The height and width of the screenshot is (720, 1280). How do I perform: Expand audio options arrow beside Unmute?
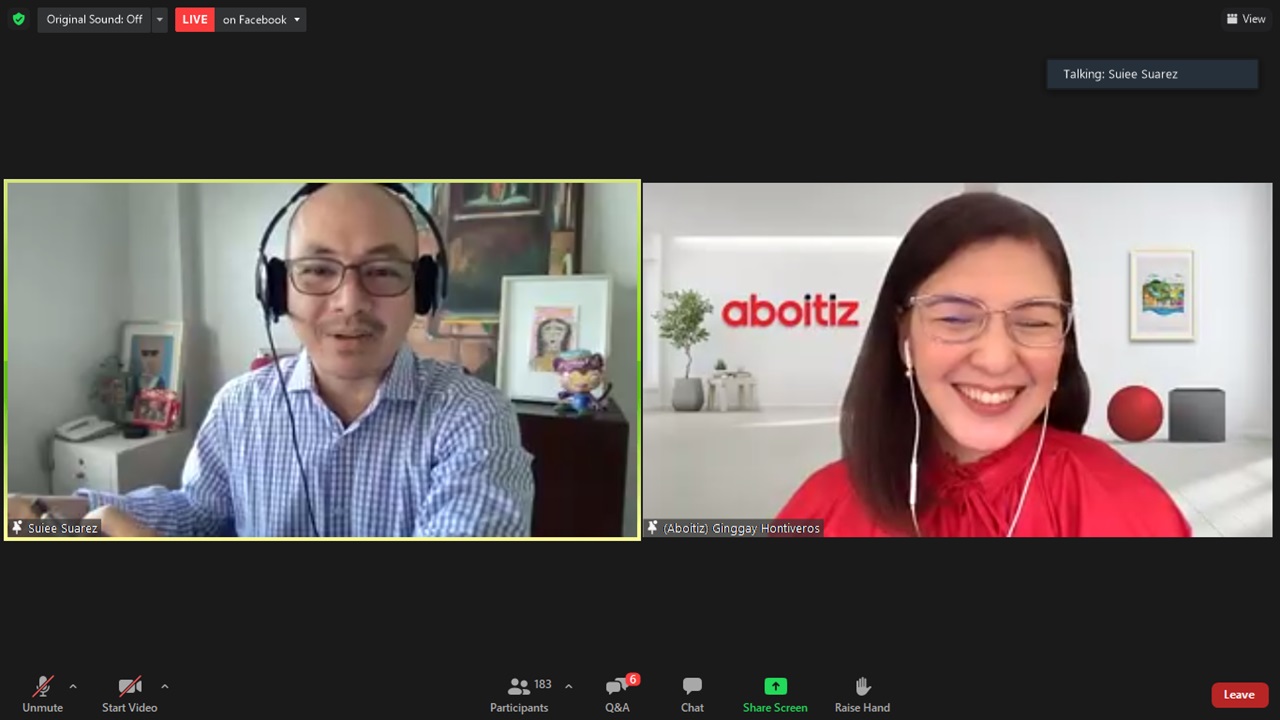tap(72, 686)
